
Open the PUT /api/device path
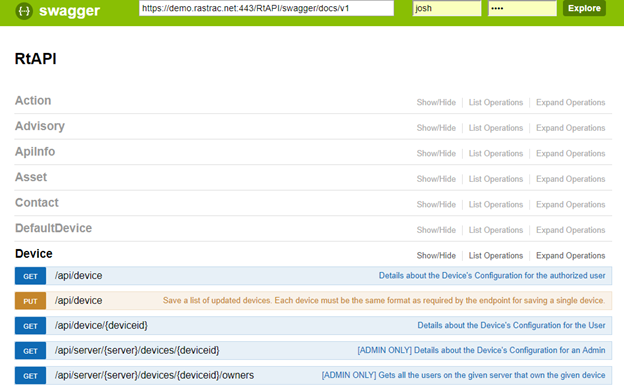[79, 301]
